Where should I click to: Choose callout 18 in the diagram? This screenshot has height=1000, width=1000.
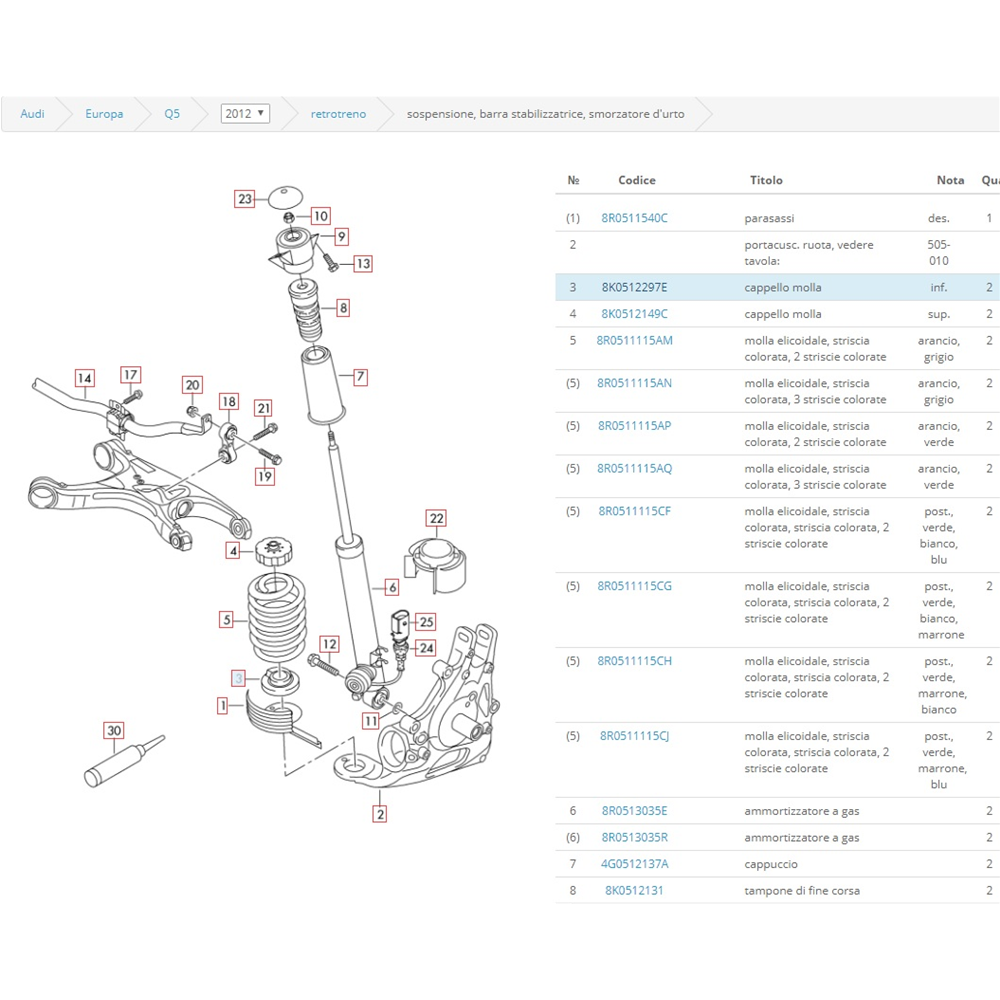tap(229, 401)
